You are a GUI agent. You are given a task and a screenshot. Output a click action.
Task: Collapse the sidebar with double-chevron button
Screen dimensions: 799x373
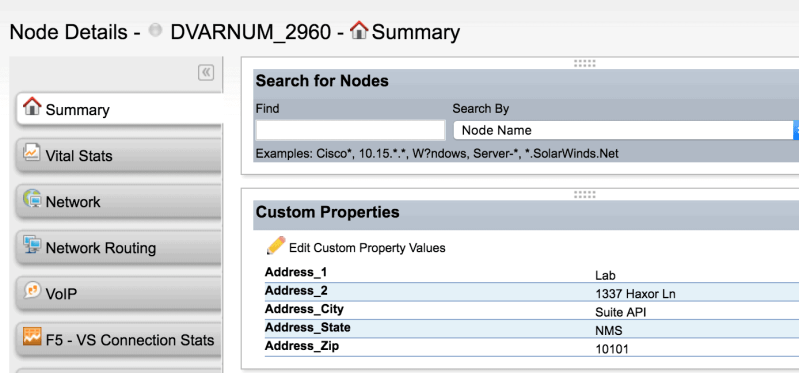206,73
